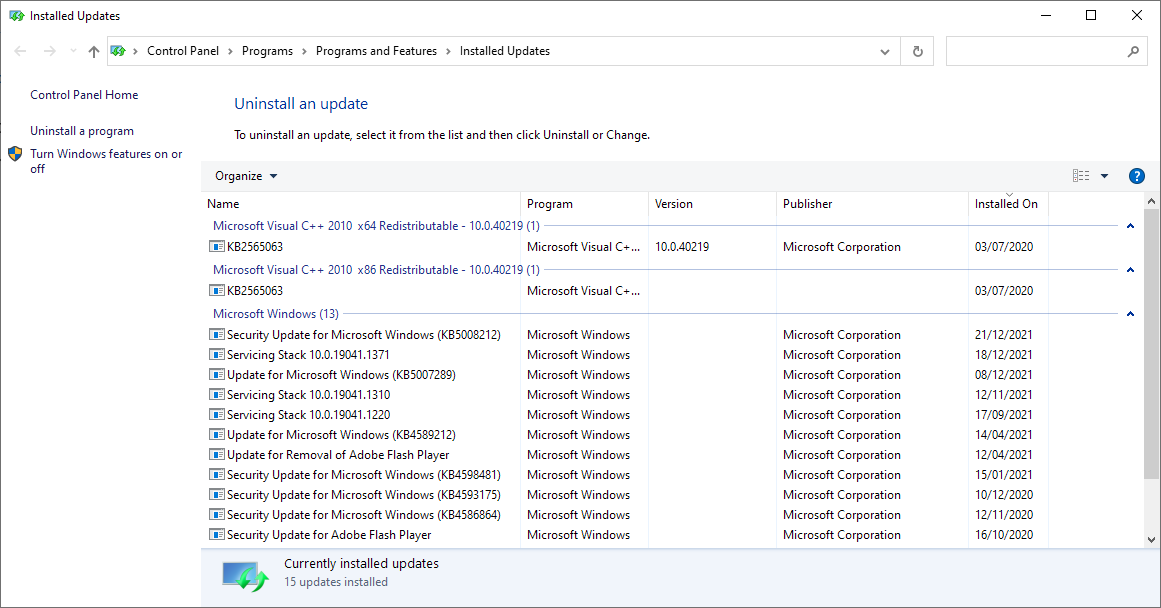Open Turn Windows features on or off
The width and height of the screenshot is (1161, 608).
[106, 161]
